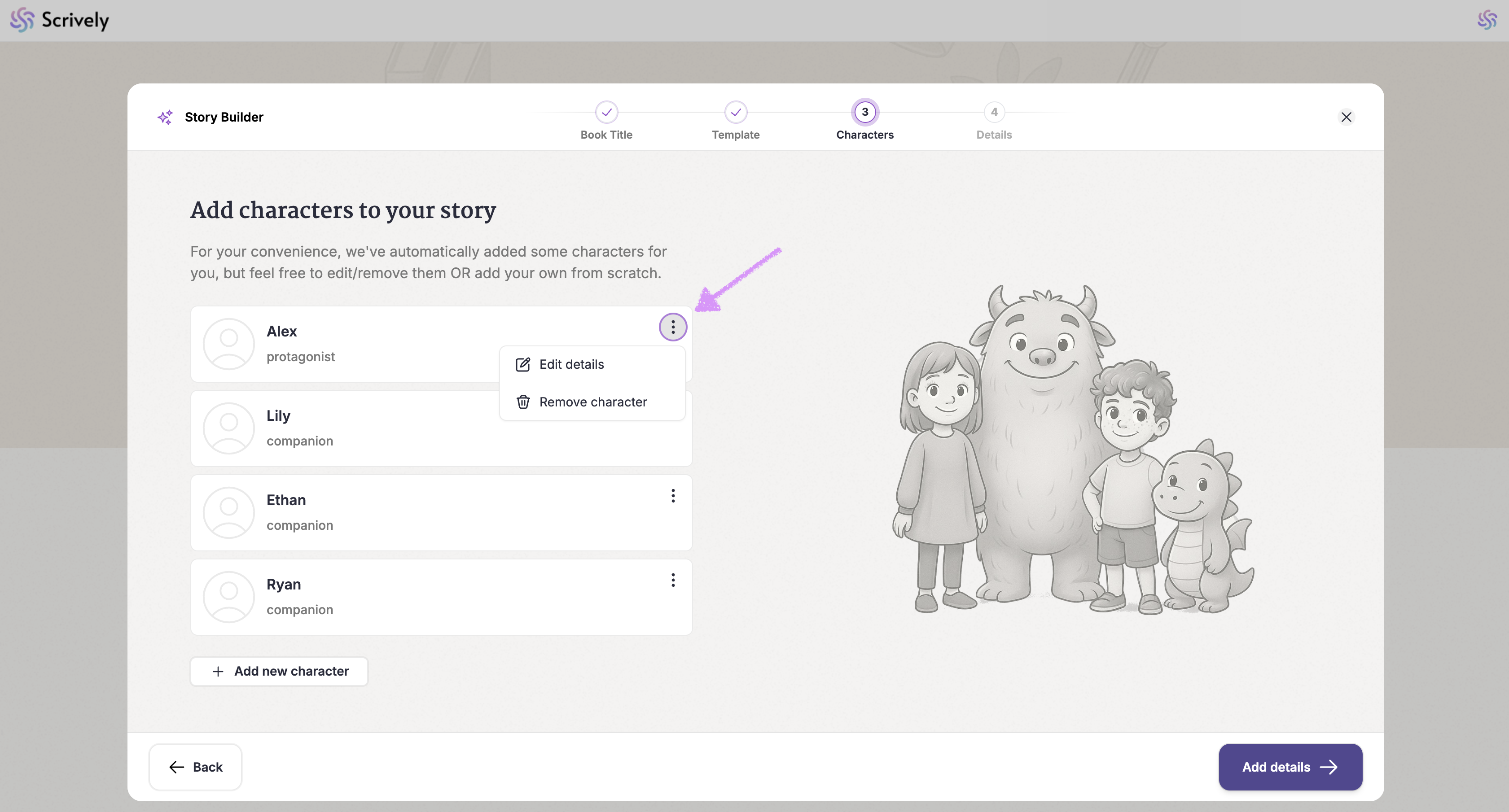
Task: Open Ryan's three-dot options menu
Action: [672, 580]
